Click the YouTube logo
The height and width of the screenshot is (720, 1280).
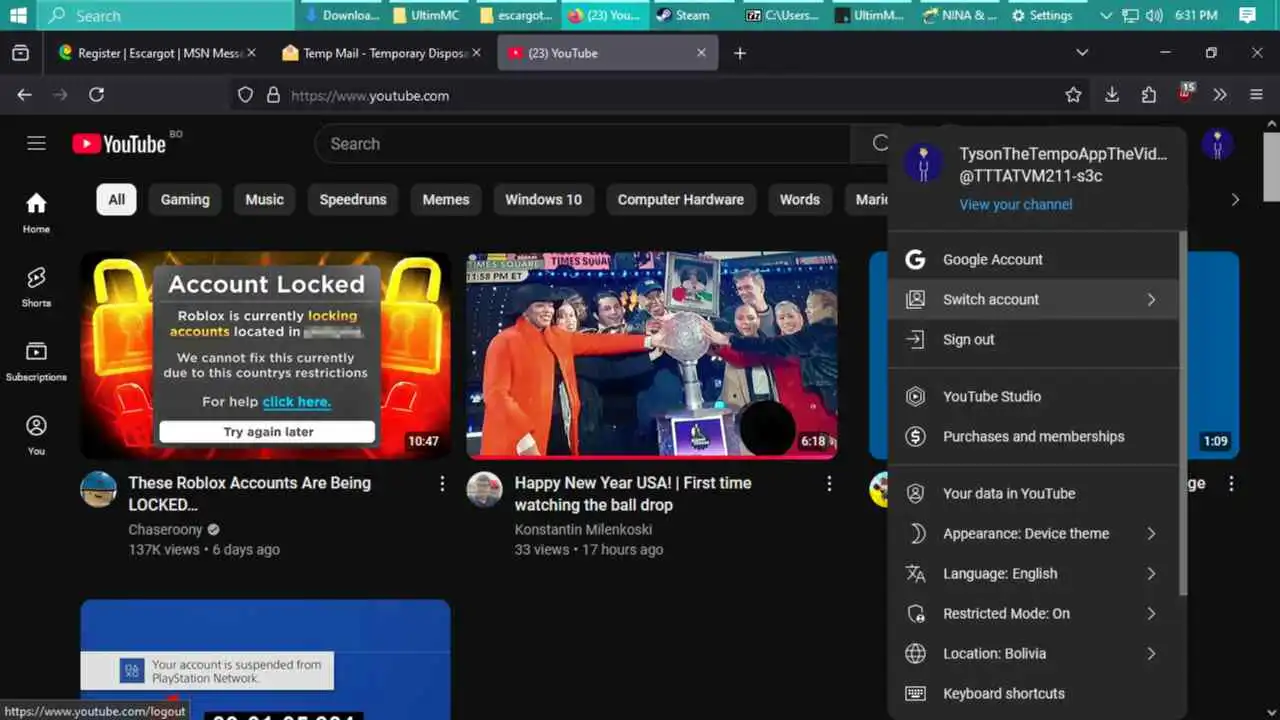coord(119,144)
